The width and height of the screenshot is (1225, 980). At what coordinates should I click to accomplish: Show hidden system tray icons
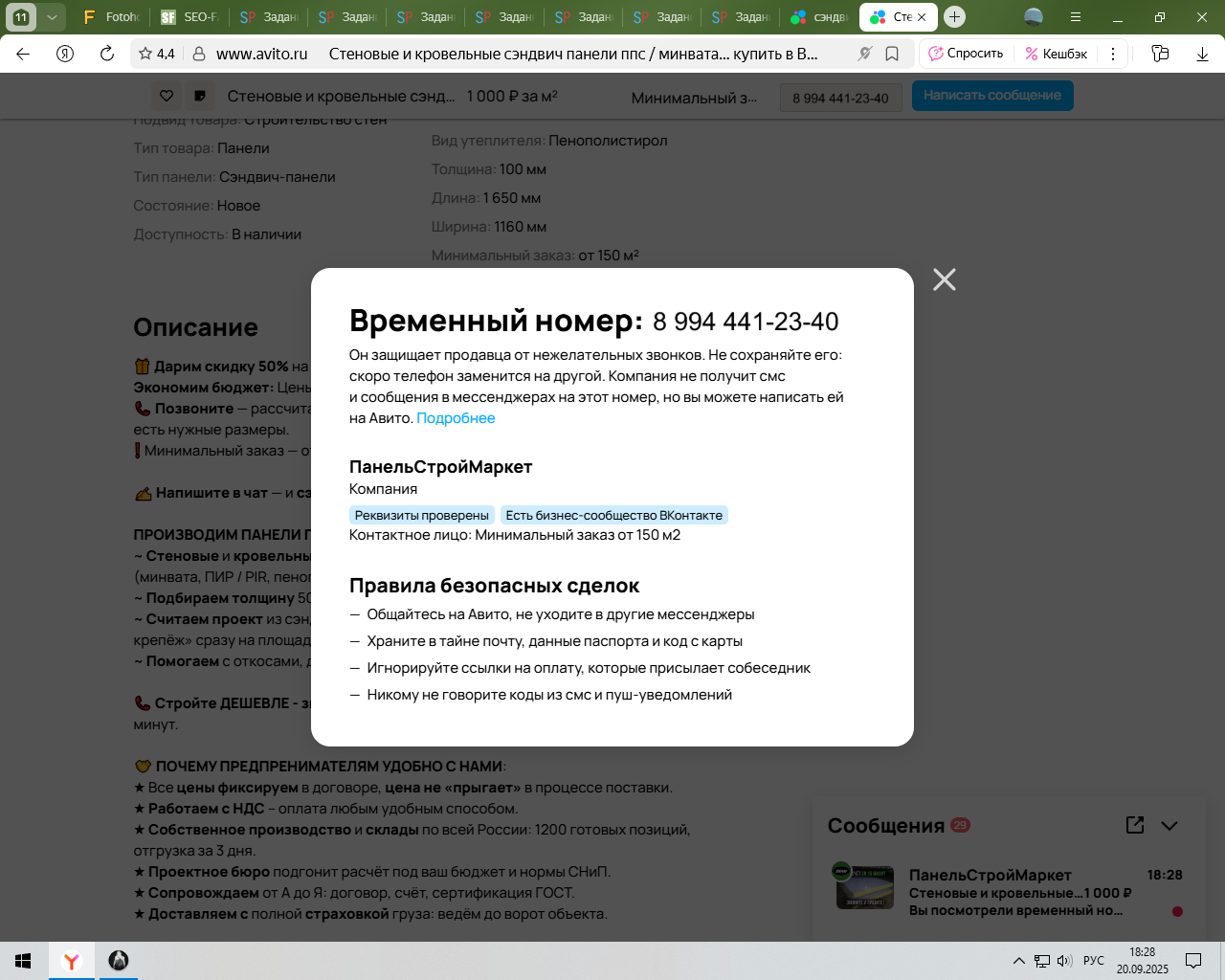(1018, 961)
